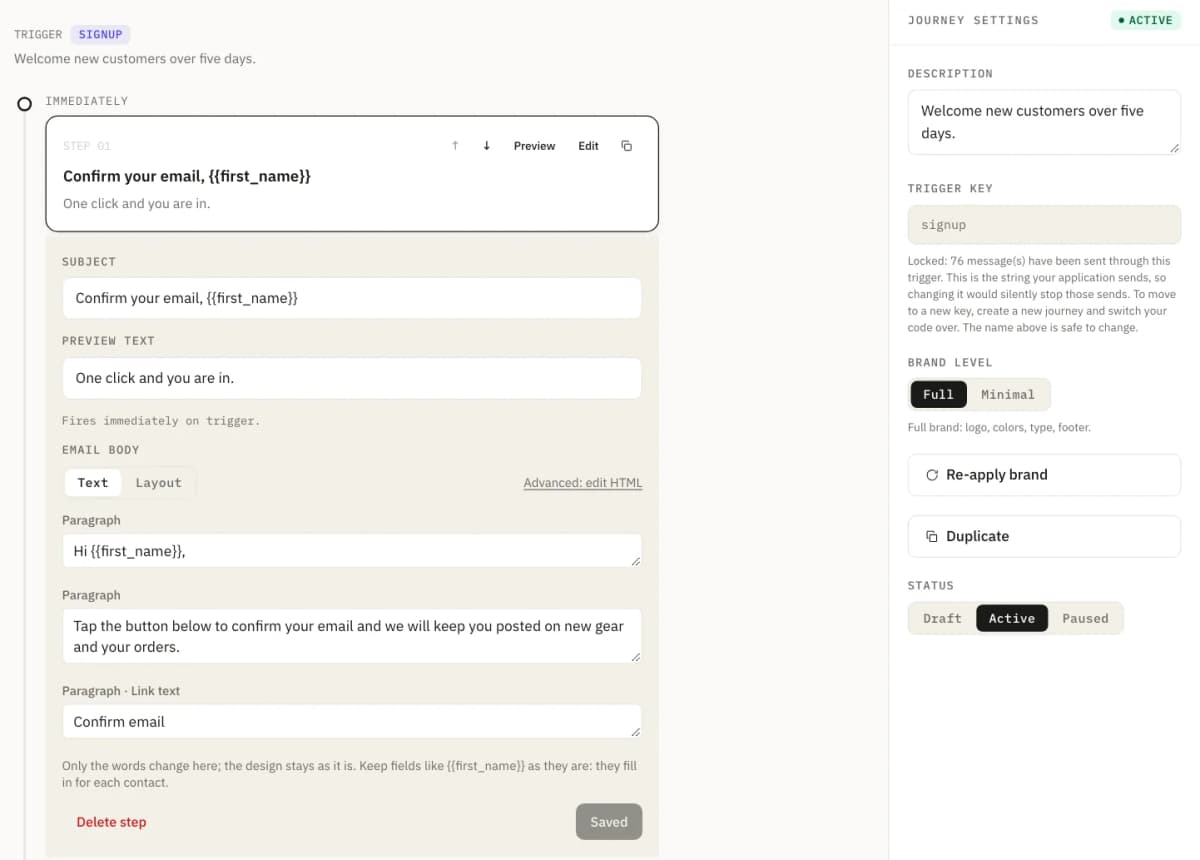
Task: Click the Saved button
Action: click(x=609, y=822)
